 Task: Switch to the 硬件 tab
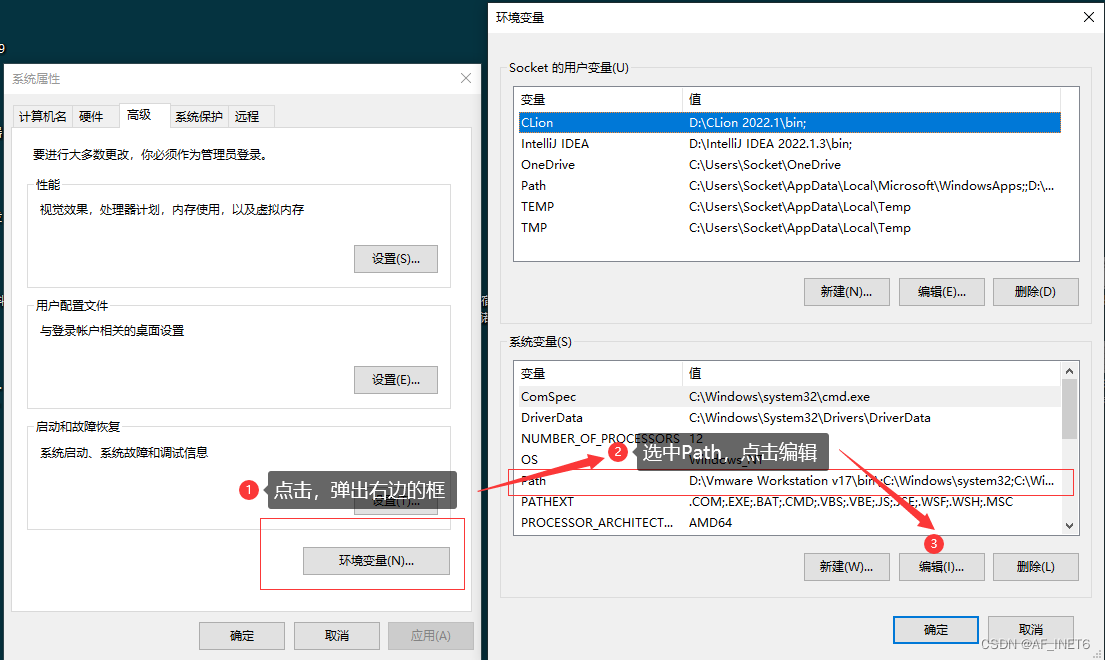pos(91,116)
